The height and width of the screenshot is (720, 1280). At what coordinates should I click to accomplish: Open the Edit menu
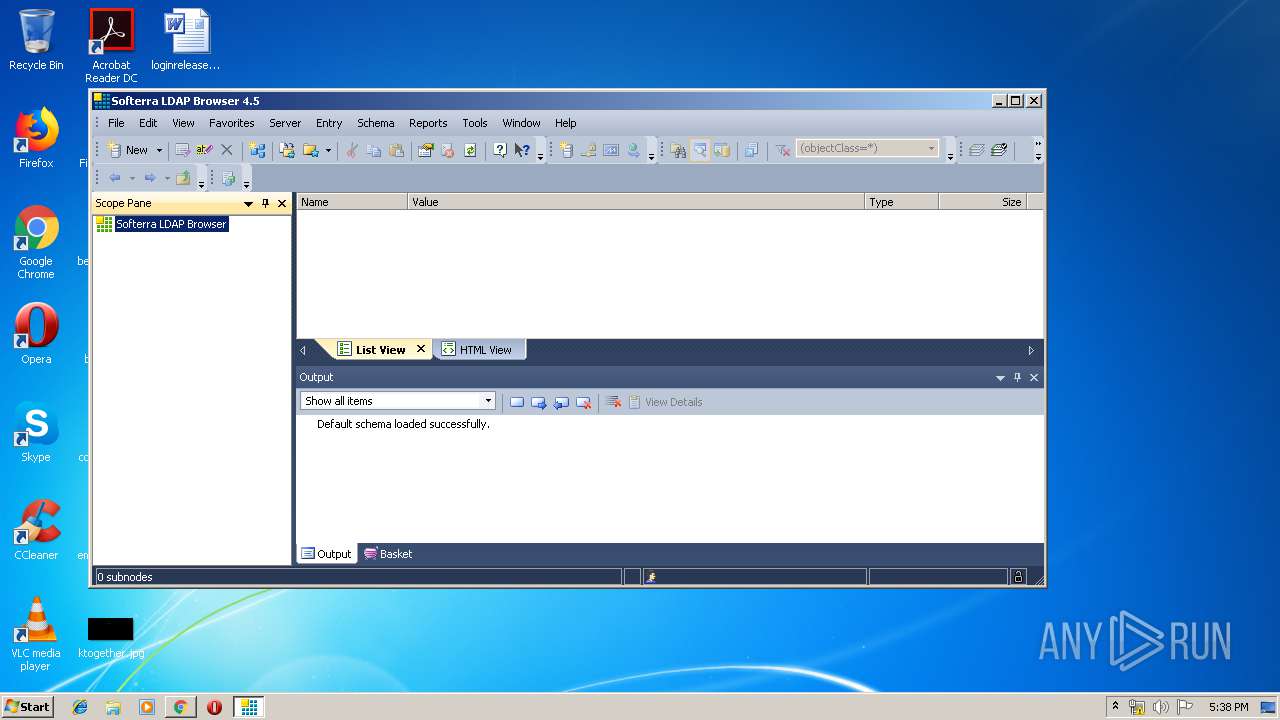(148, 123)
